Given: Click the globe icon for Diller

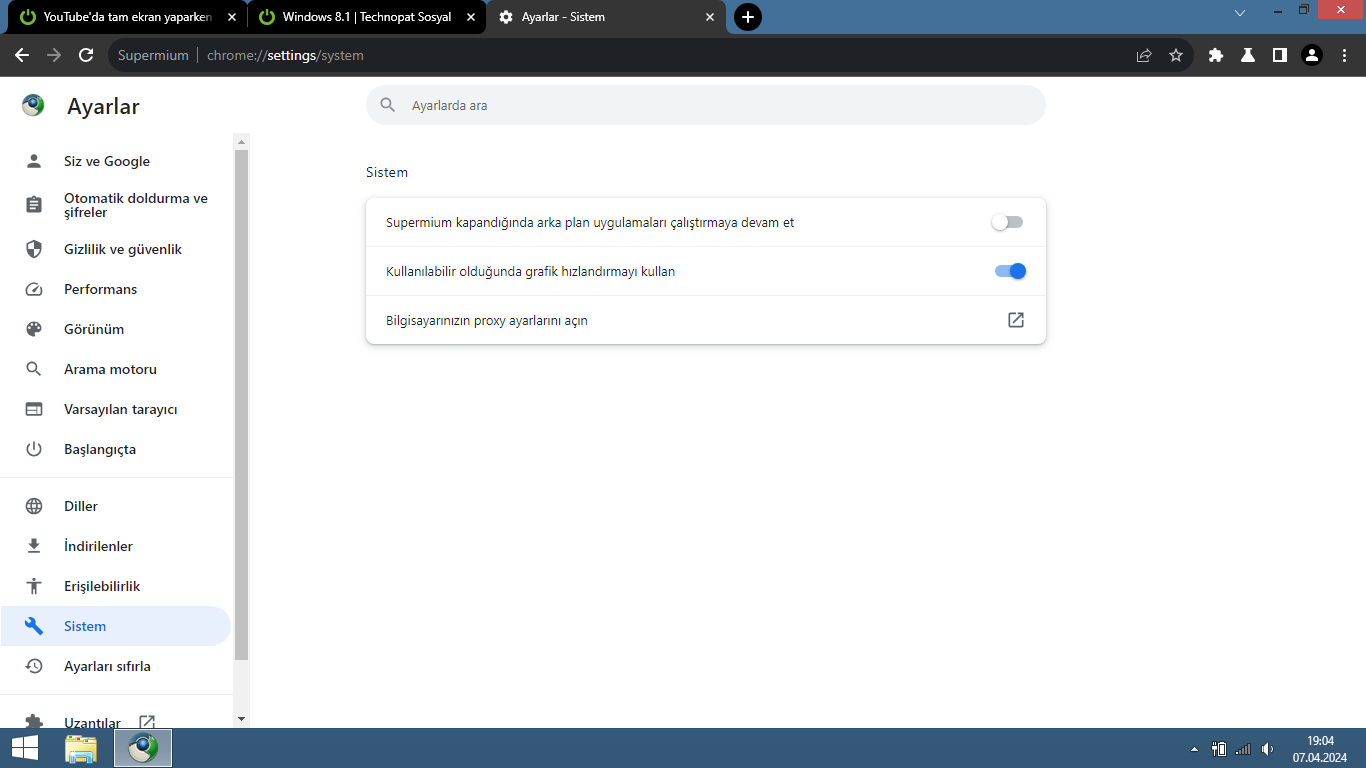Looking at the screenshot, I should pos(34,506).
